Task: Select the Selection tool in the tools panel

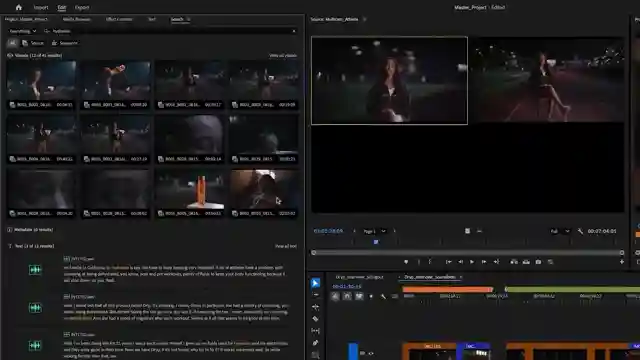Action: [316, 283]
